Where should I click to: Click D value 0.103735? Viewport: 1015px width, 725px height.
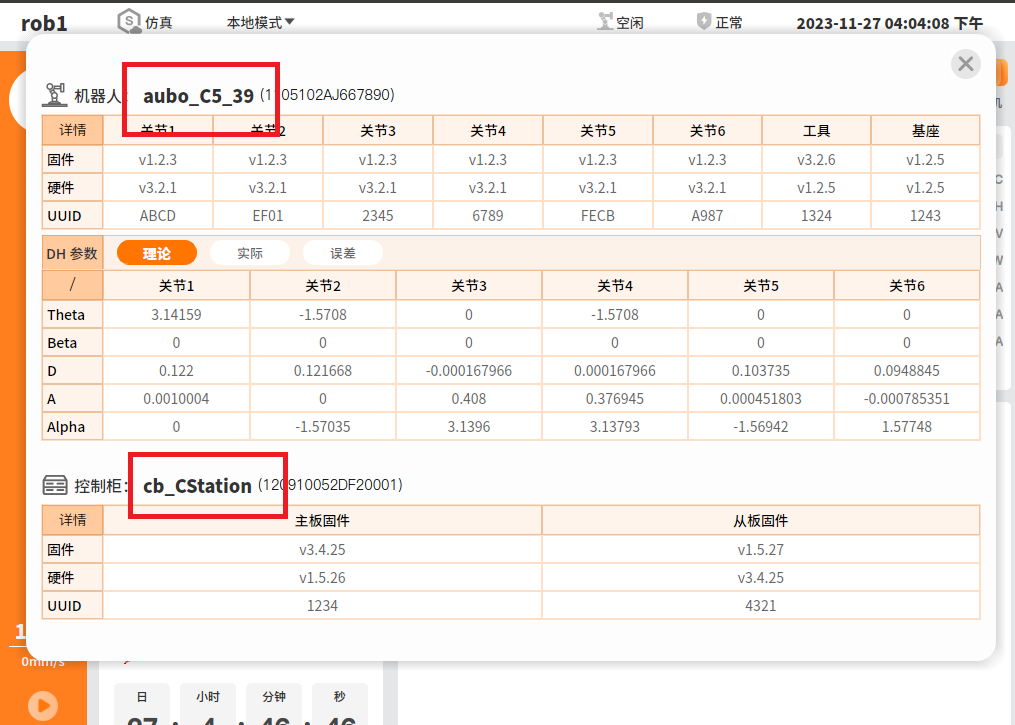pyautogui.click(x=761, y=371)
